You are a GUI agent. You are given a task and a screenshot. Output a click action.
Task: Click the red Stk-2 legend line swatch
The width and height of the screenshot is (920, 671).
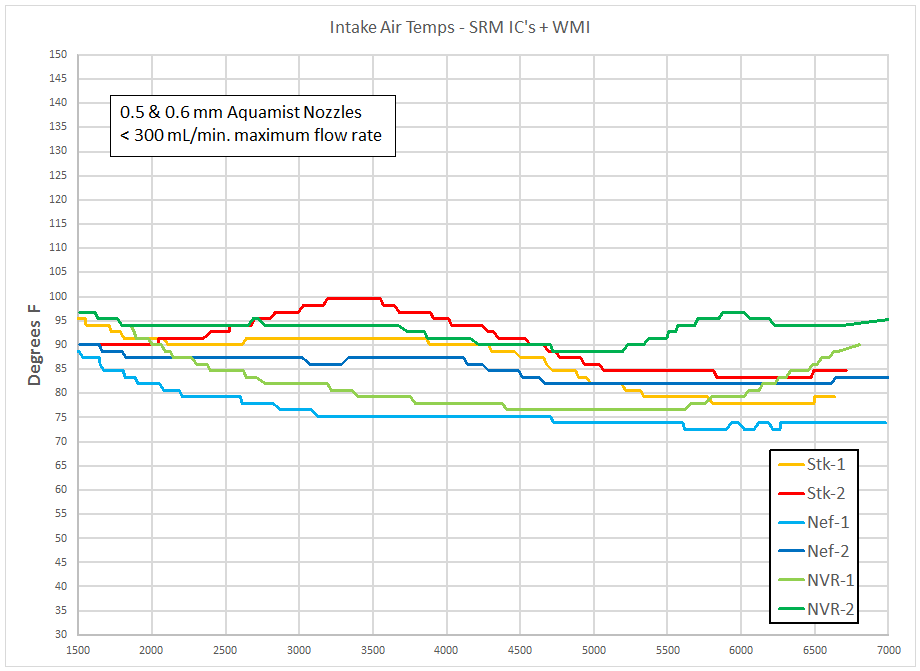tap(791, 493)
